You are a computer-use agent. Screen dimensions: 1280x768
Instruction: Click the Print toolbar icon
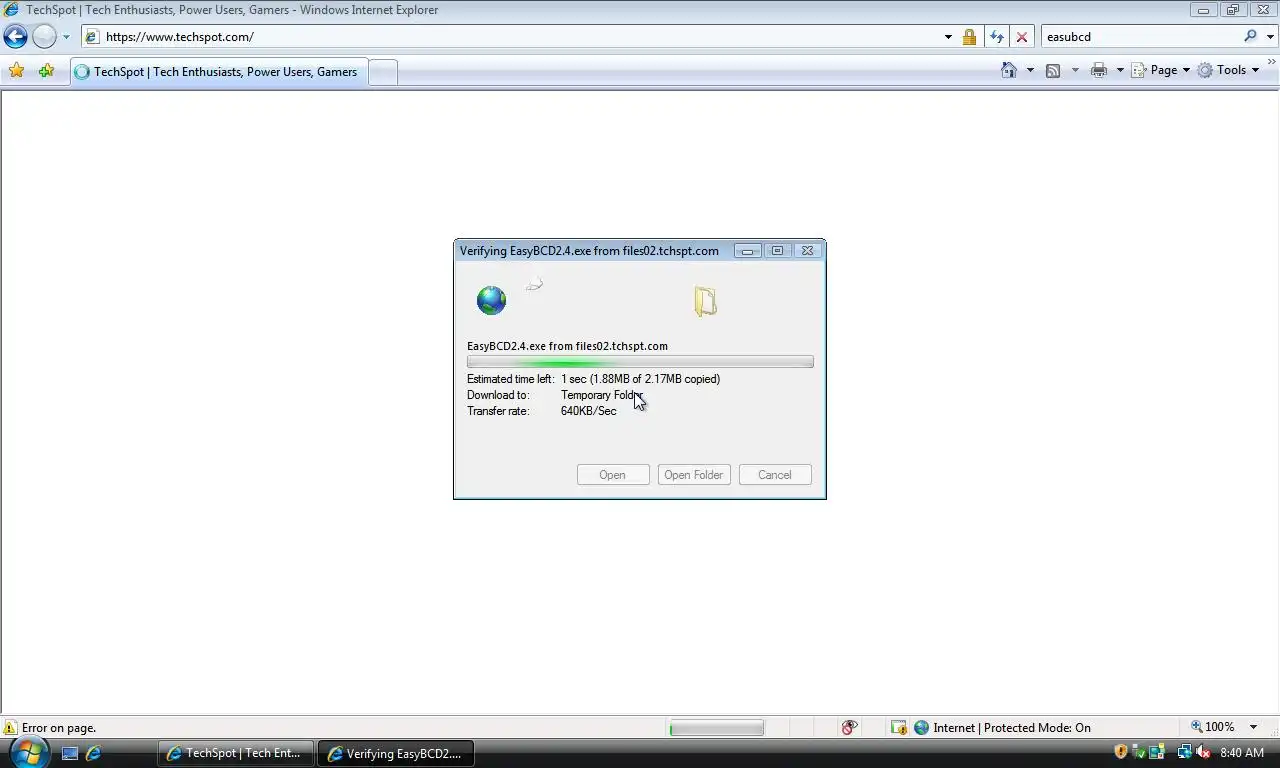point(1099,70)
